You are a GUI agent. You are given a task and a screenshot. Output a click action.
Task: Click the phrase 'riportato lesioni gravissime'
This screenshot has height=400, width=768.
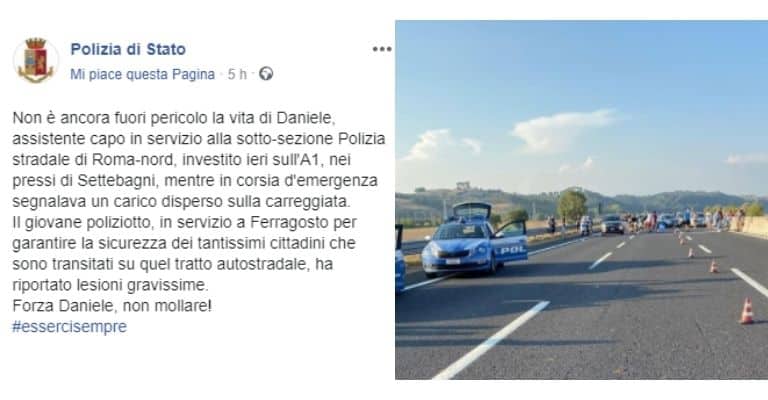[110, 285]
